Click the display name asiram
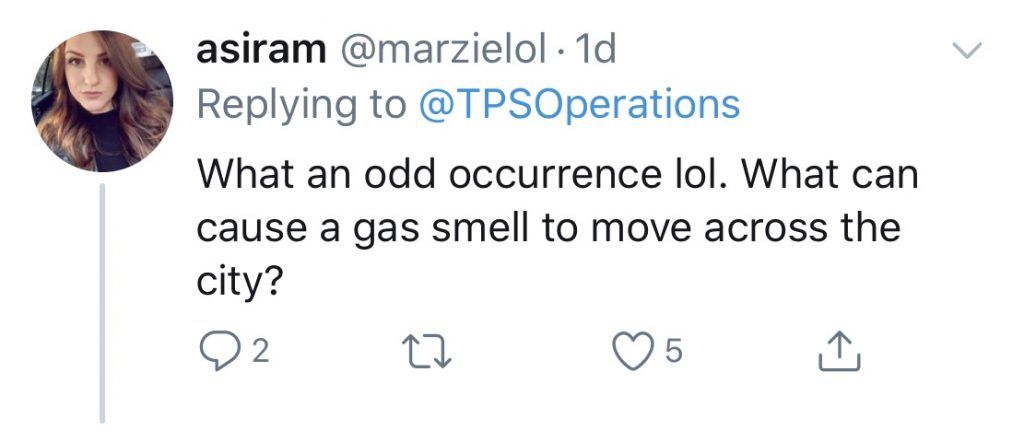 point(263,52)
